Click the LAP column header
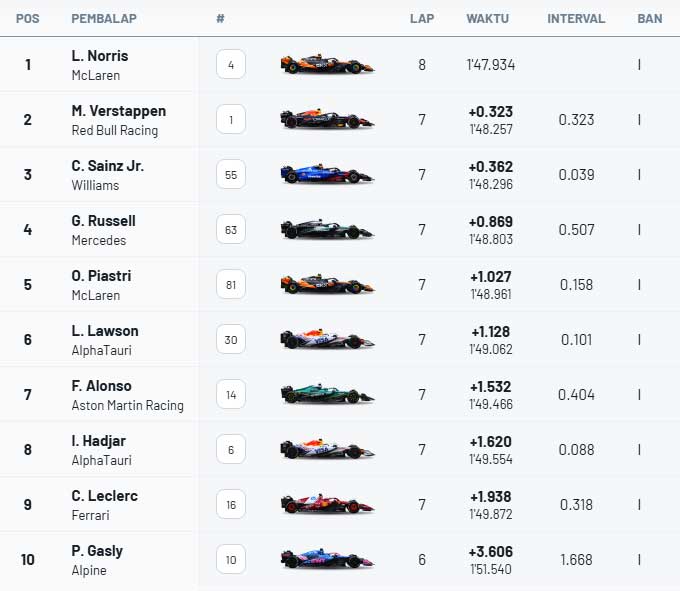 click(x=421, y=18)
